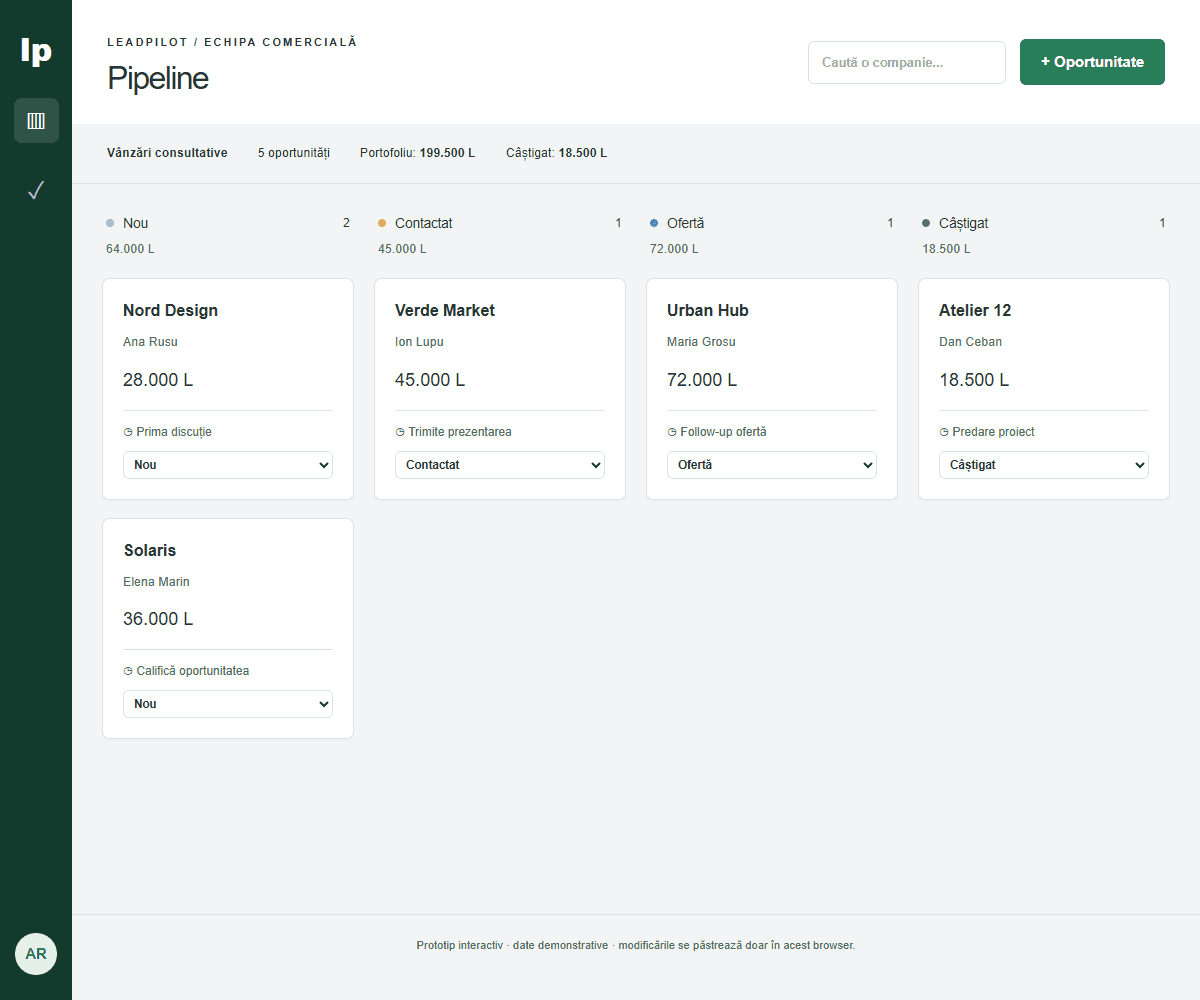The width and height of the screenshot is (1200, 1000).
Task: Click the orange dot beside Contactat
Action: (382, 223)
